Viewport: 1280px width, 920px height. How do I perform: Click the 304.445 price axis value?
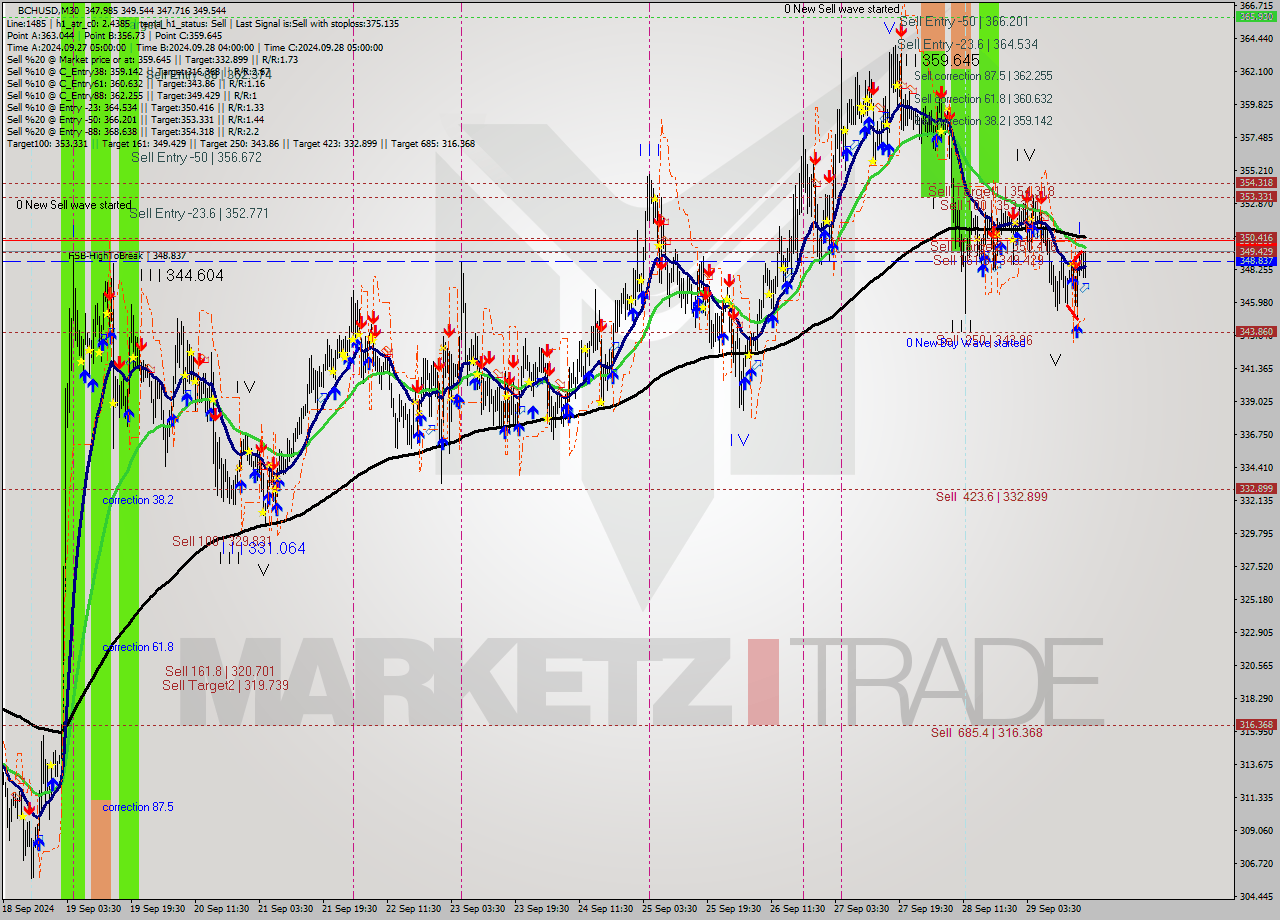1257,897
